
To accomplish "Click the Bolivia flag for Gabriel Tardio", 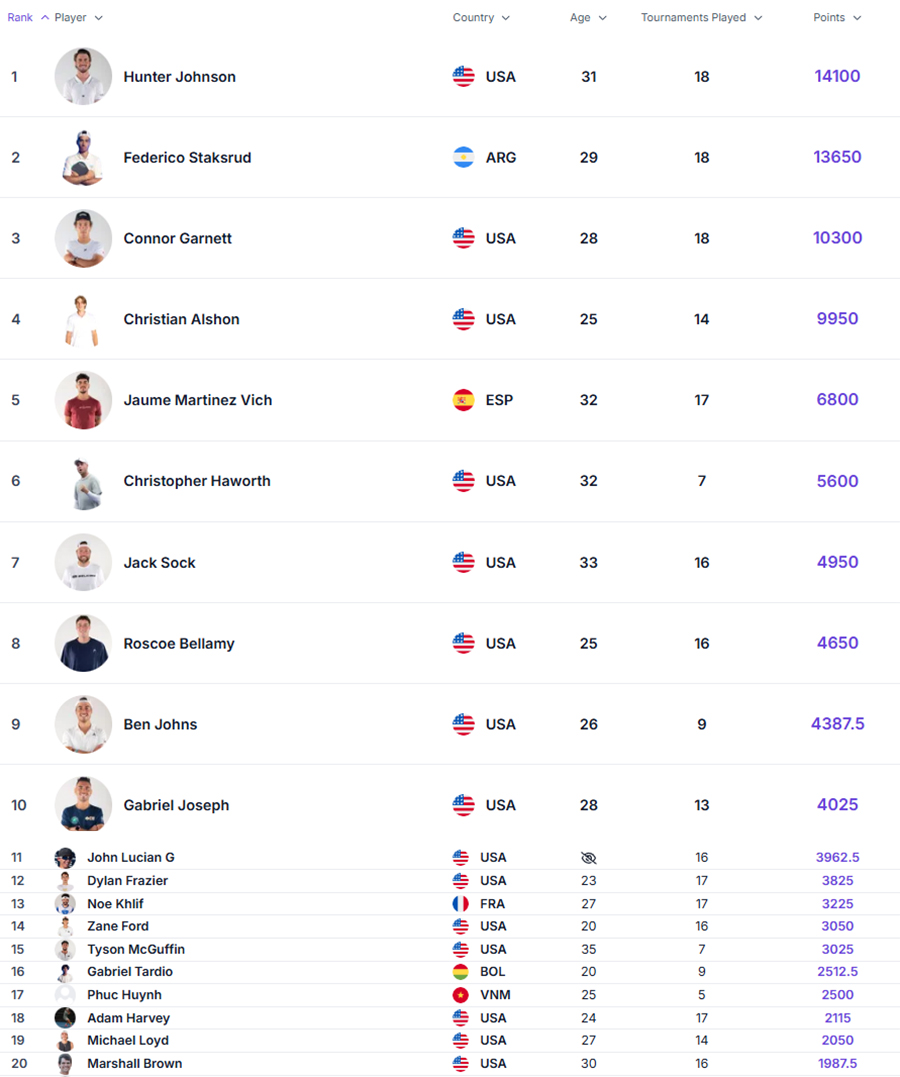I will (x=460, y=972).
